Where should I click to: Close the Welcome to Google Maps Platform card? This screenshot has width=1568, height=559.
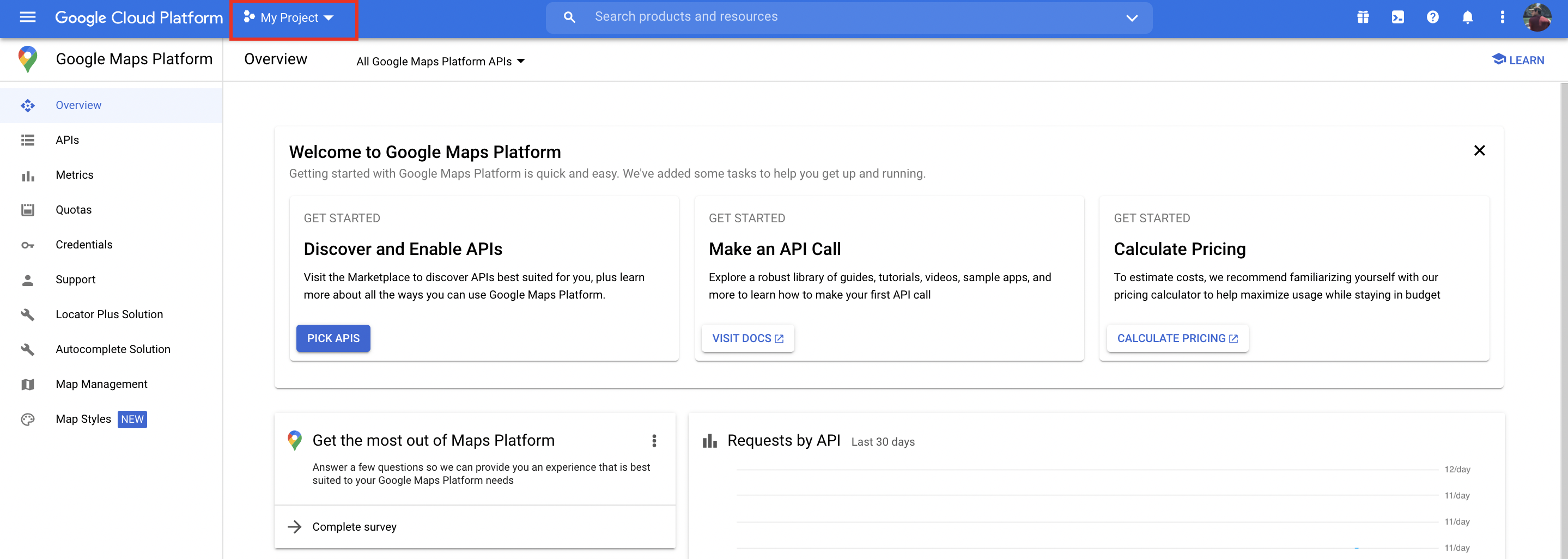click(x=1479, y=150)
